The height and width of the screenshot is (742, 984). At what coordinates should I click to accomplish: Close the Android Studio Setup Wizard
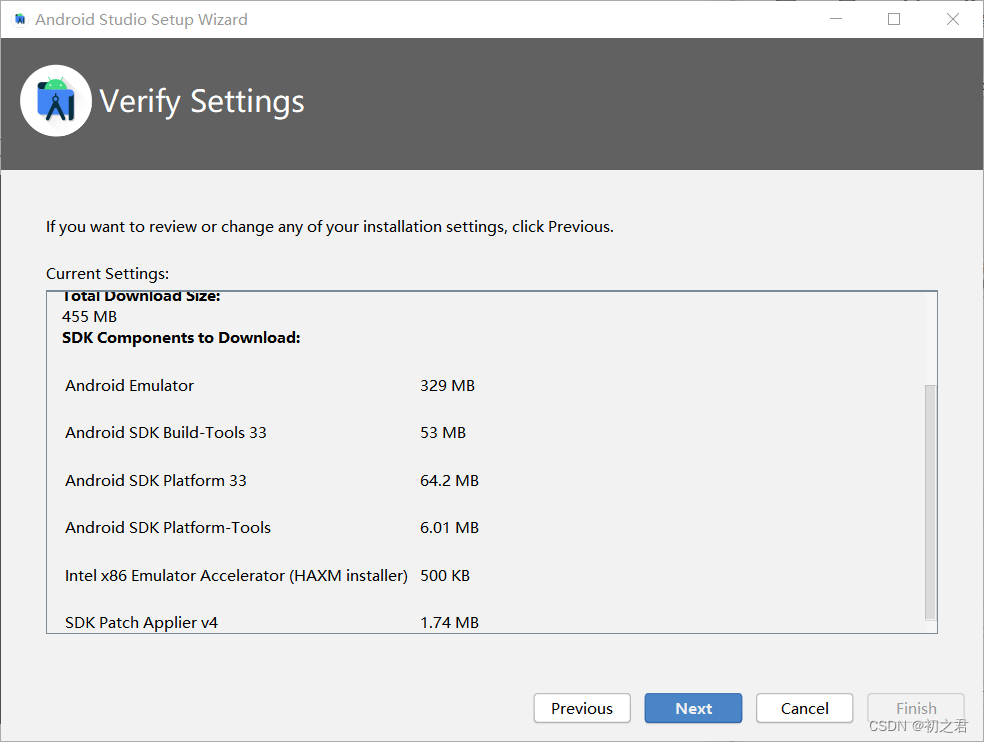click(x=952, y=18)
